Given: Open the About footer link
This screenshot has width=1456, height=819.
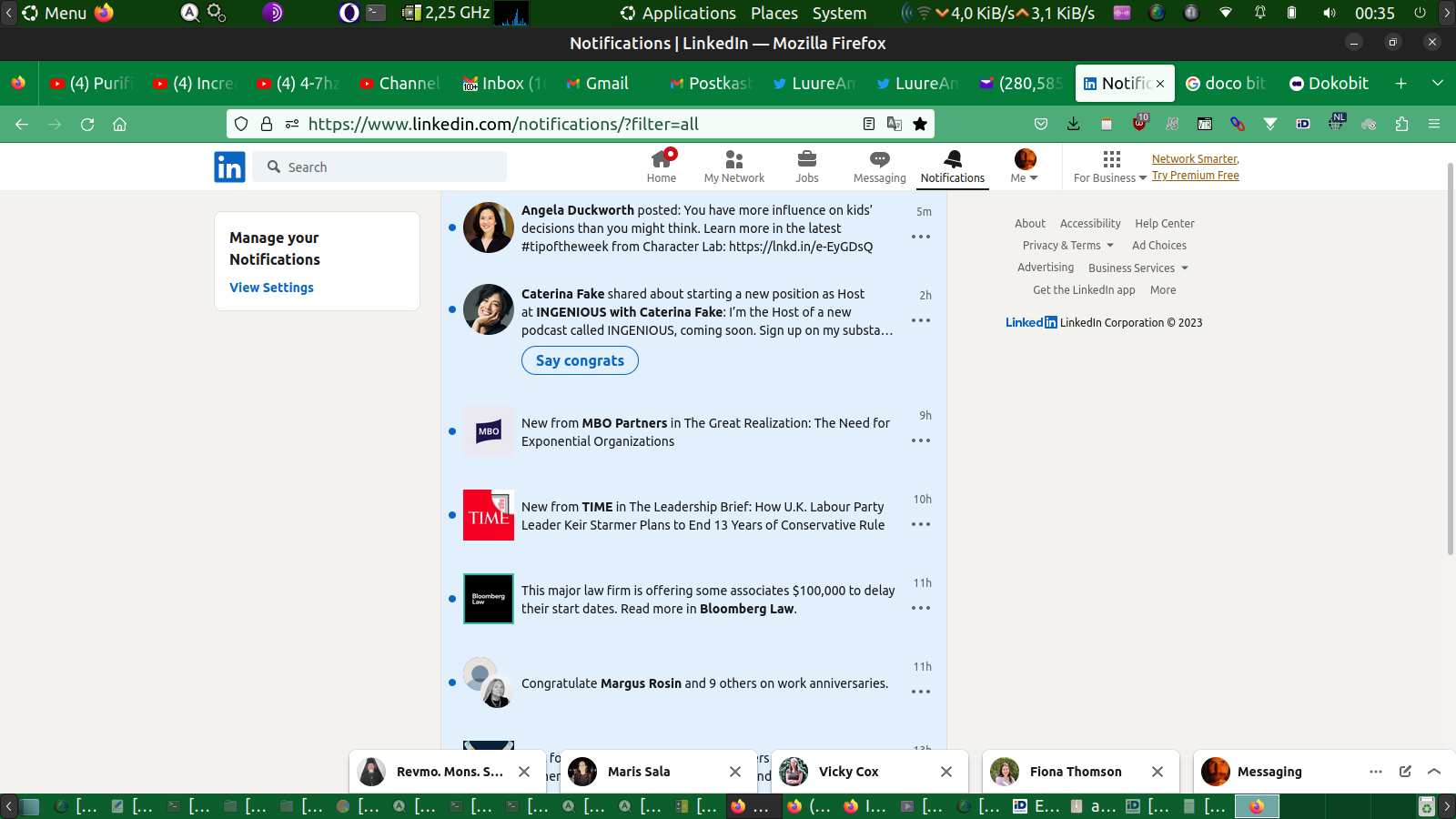Looking at the screenshot, I should pos(1030,224).
